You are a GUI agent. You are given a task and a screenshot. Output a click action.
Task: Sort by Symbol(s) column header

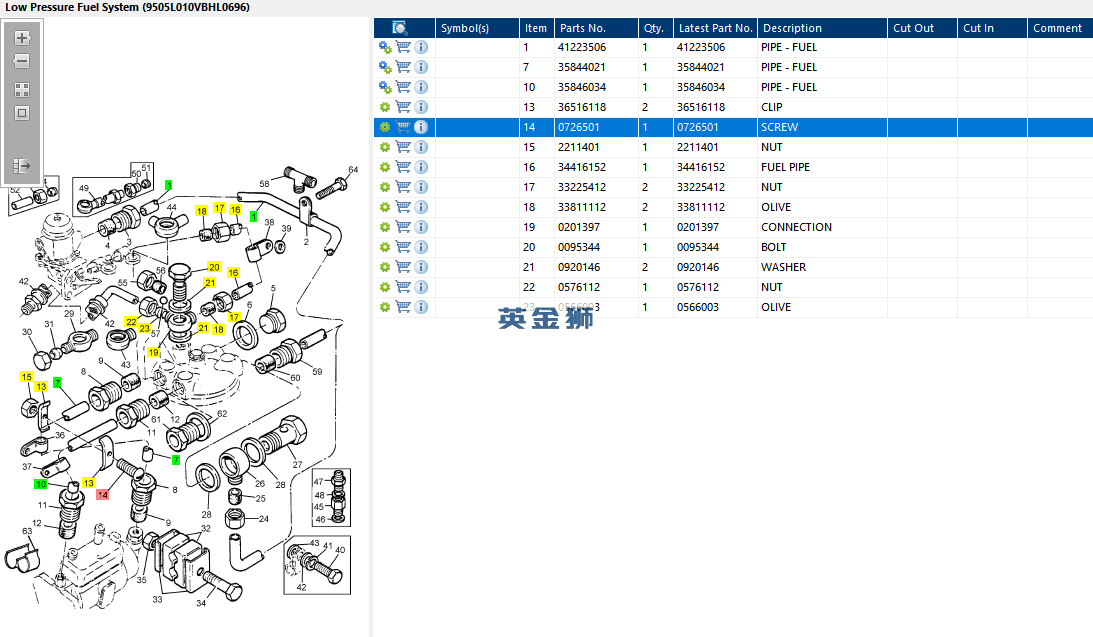(x=477, y=28)
